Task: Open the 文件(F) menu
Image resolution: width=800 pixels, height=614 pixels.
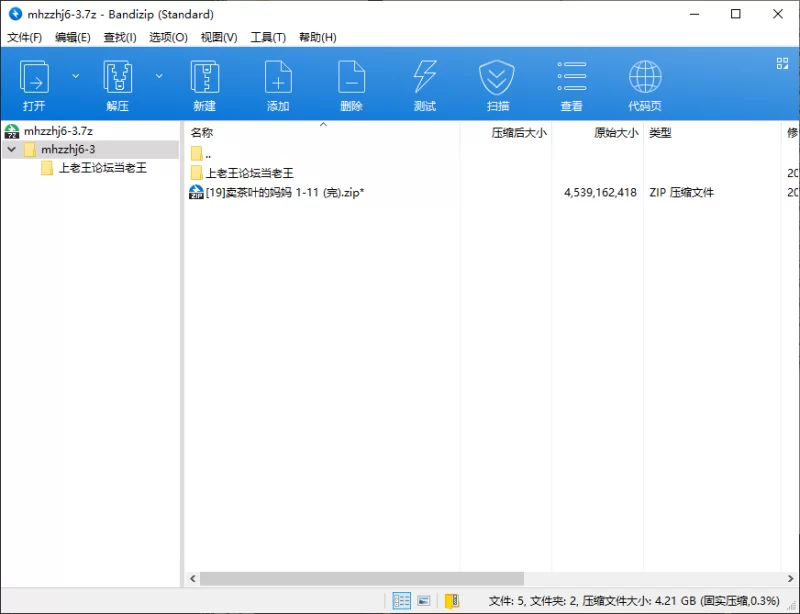Action: 24,37
